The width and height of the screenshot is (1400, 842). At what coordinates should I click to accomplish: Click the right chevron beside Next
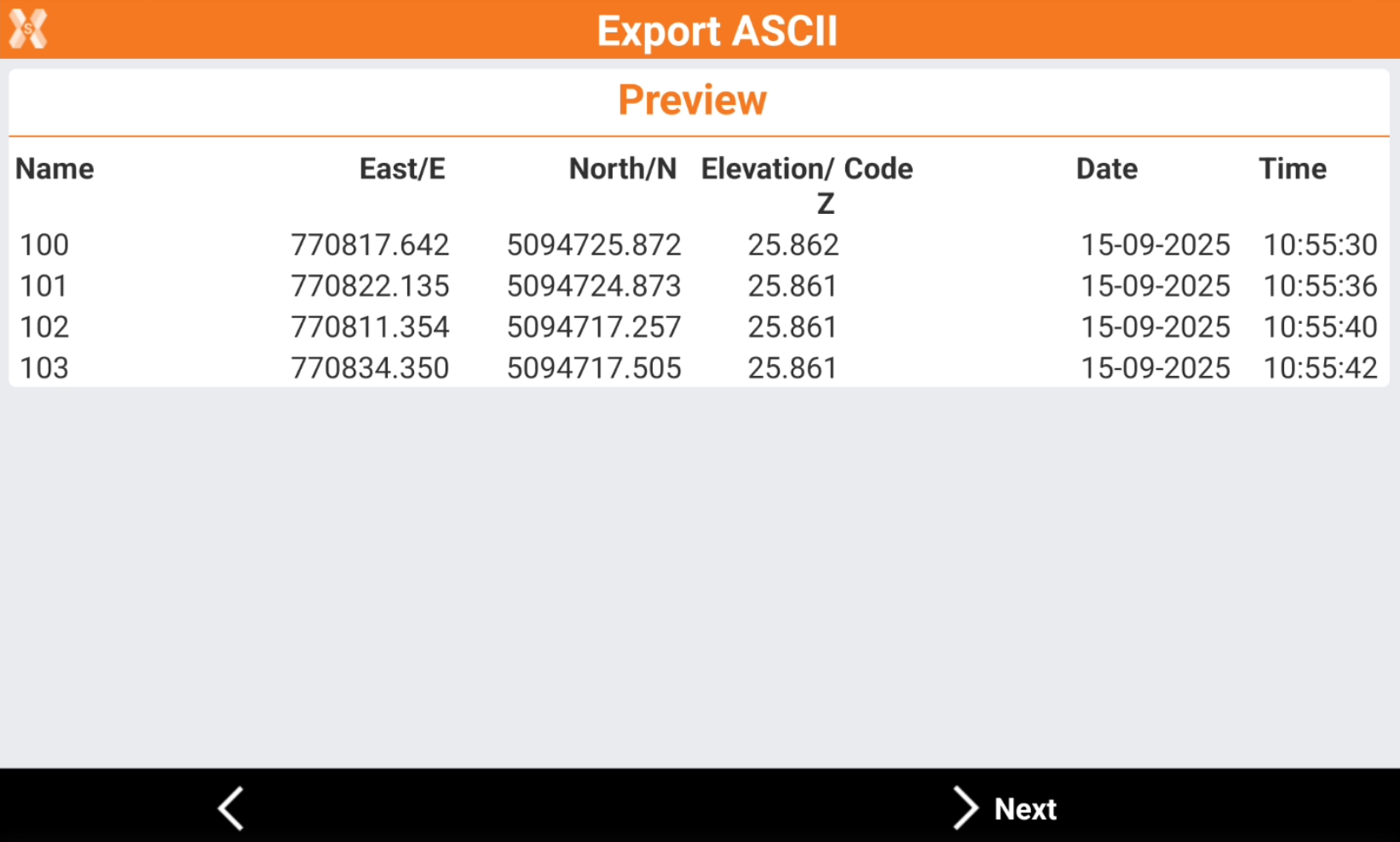click(965, 808)
